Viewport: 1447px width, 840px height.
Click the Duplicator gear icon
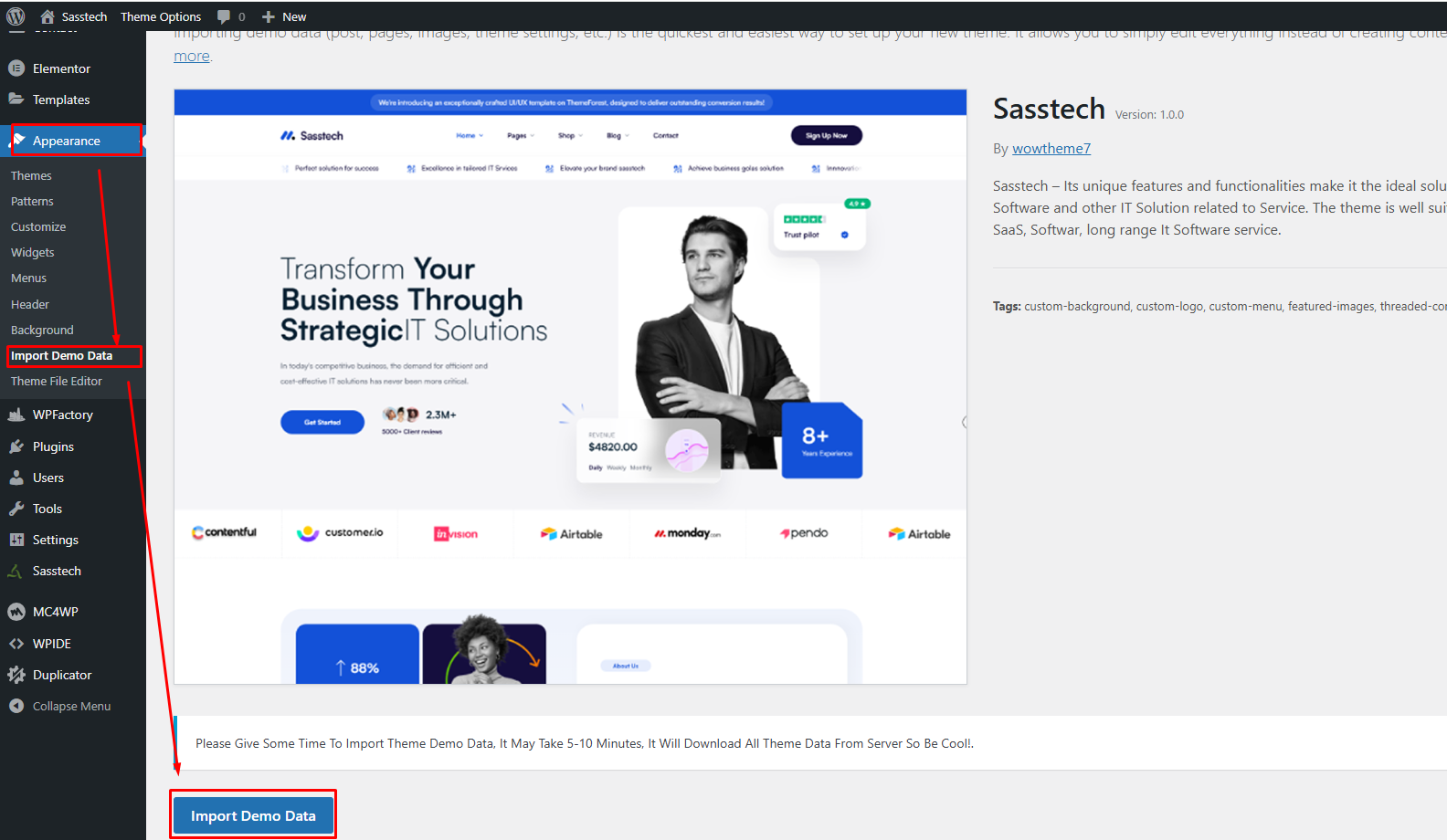16,675
